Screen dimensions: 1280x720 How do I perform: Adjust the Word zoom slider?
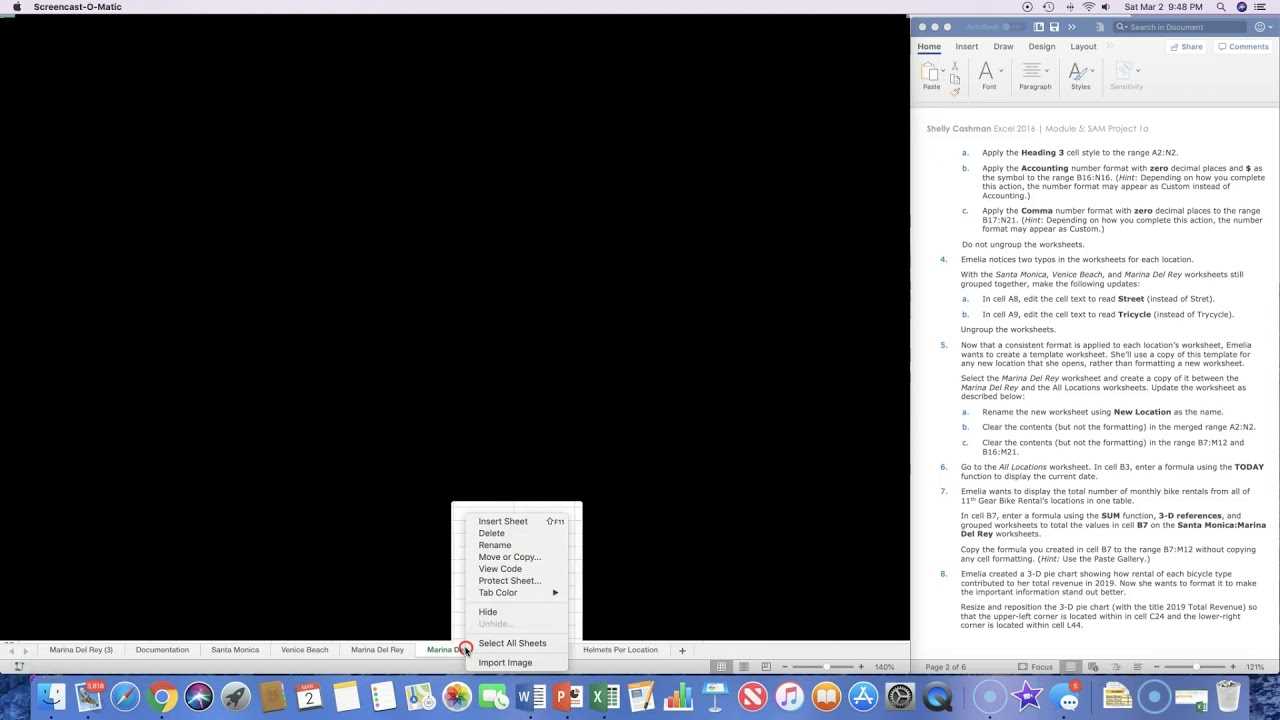[x=1196, y=667]
